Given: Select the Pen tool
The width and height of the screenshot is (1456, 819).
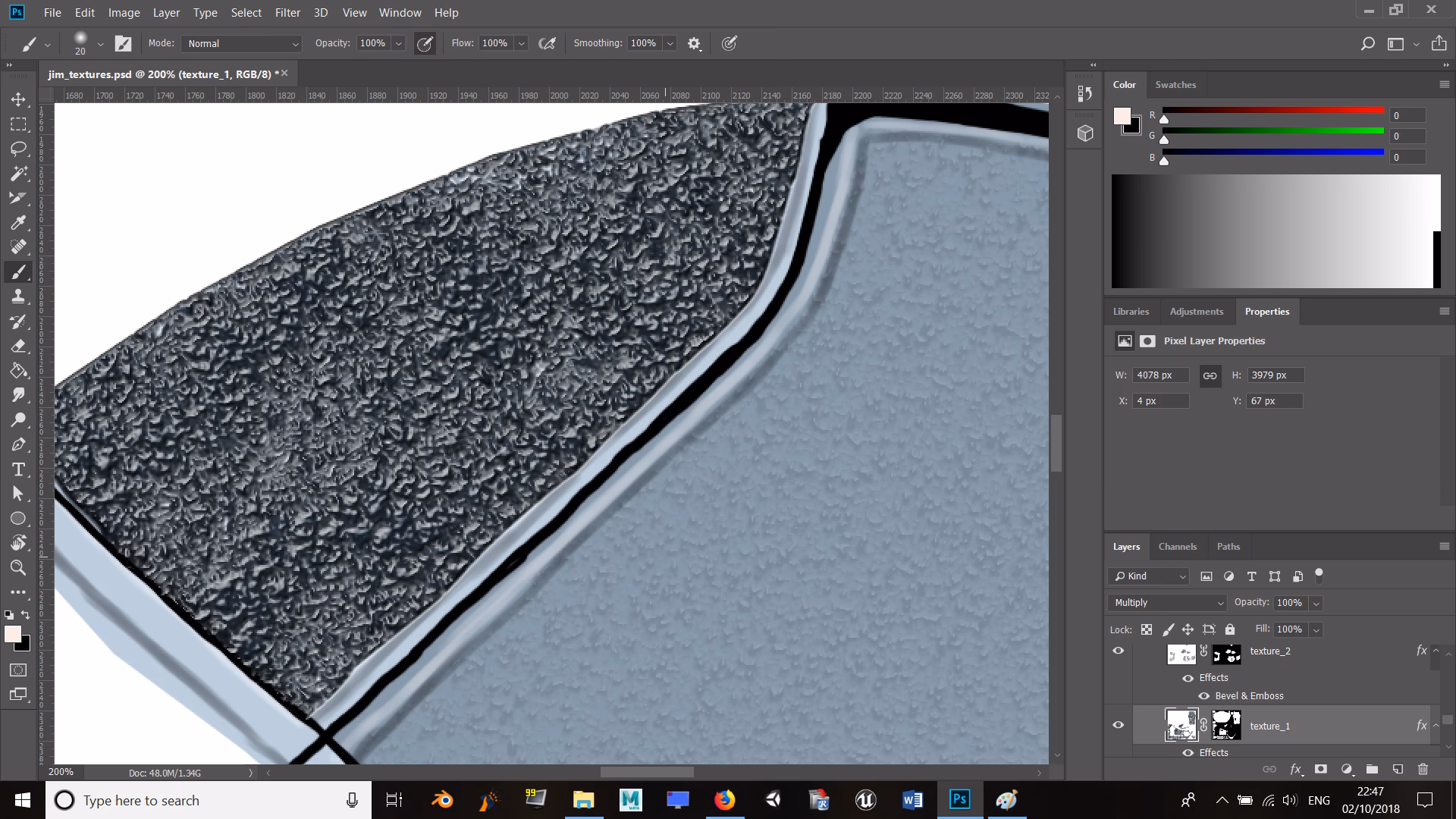Looking at the screenshot, I should pyautogui.click(x=18, y=444).
